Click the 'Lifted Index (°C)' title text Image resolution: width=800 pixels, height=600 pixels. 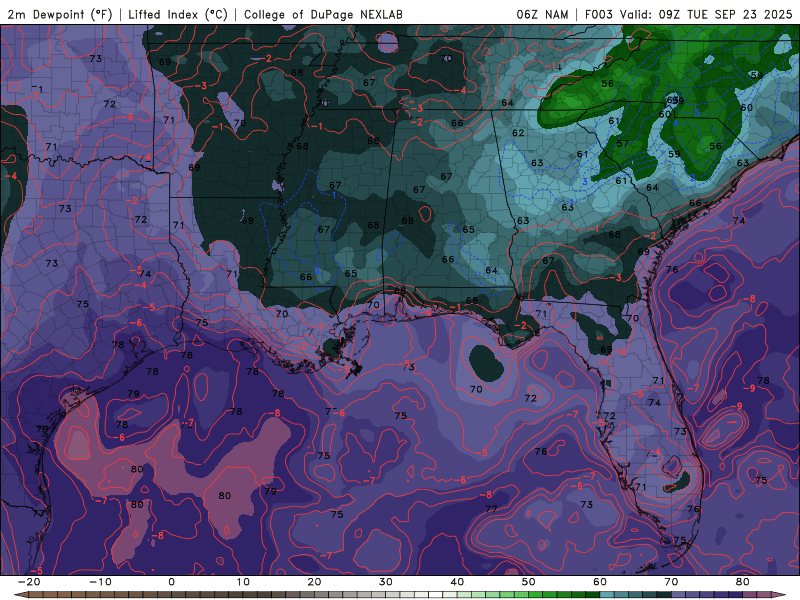click(178, 14)
